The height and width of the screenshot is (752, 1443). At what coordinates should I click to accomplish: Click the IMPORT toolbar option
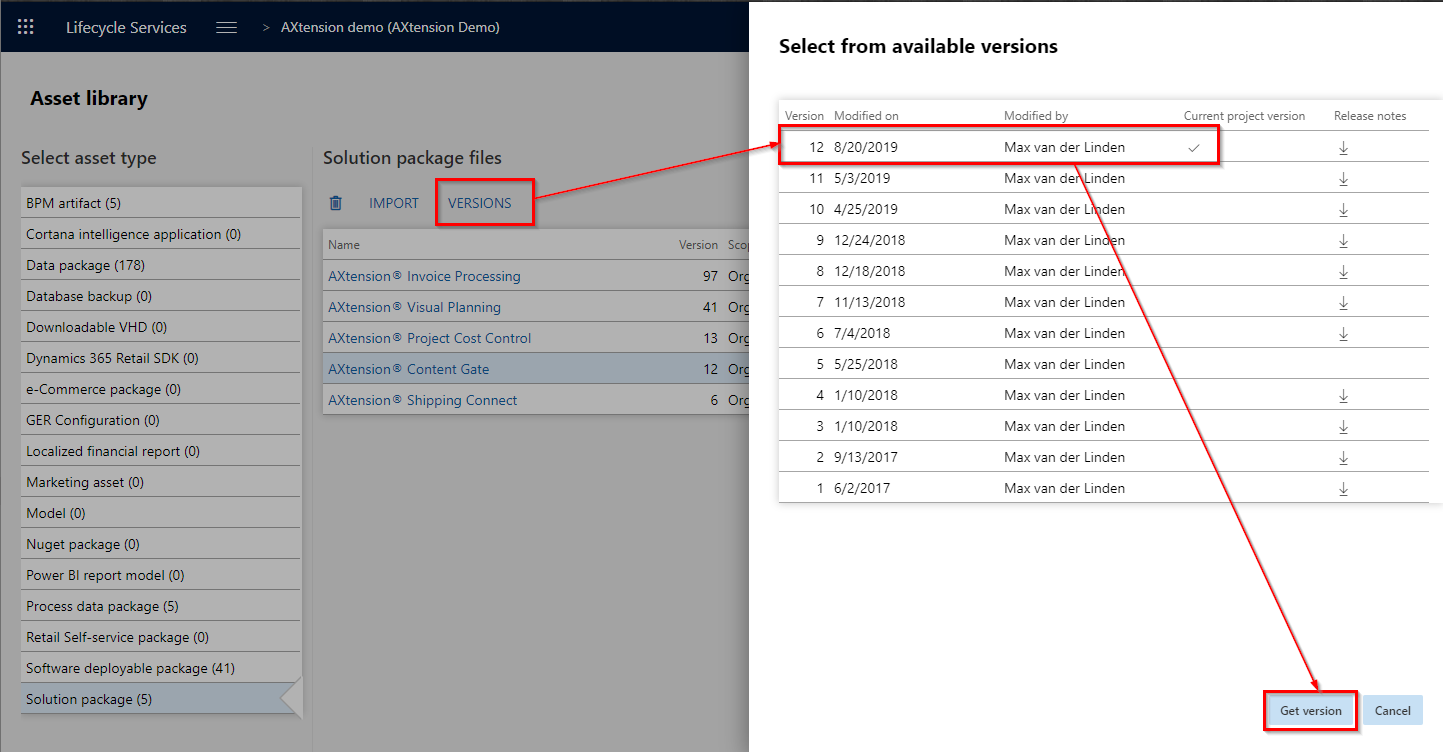[394, 203]
